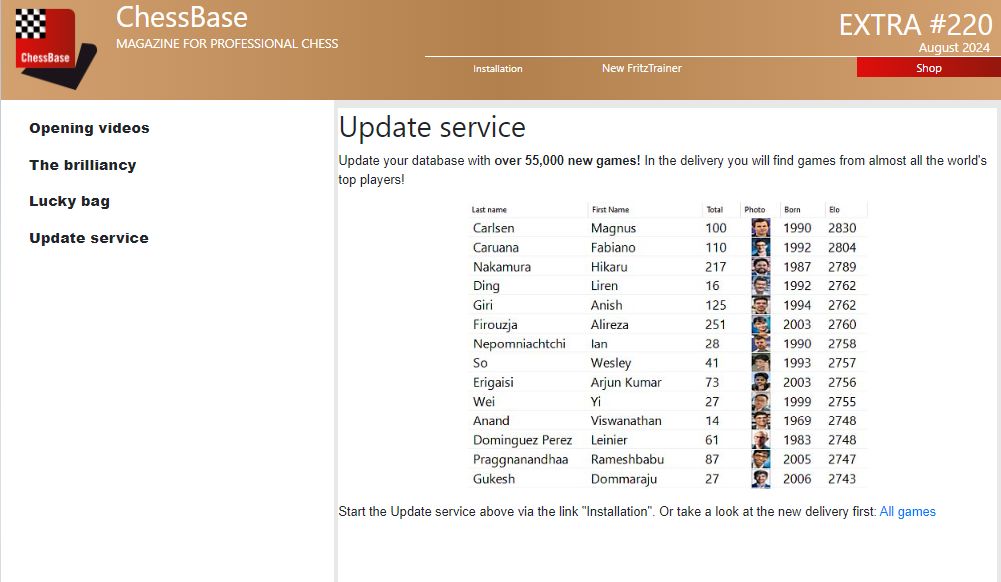The image size is (1001, 582).
Task: Select the Dominguez Perez last name cell
Action: click(x=522, y=440)
